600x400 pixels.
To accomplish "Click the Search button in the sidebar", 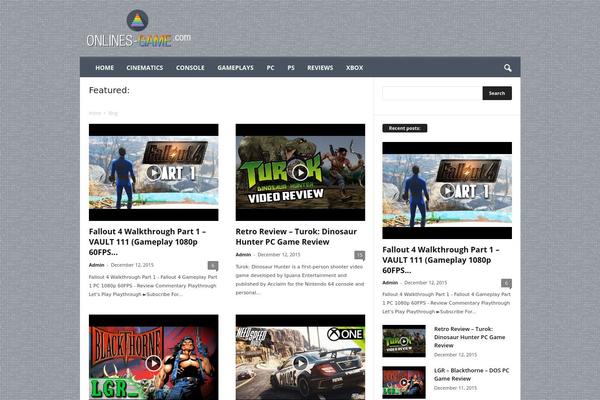I will 497,93.
